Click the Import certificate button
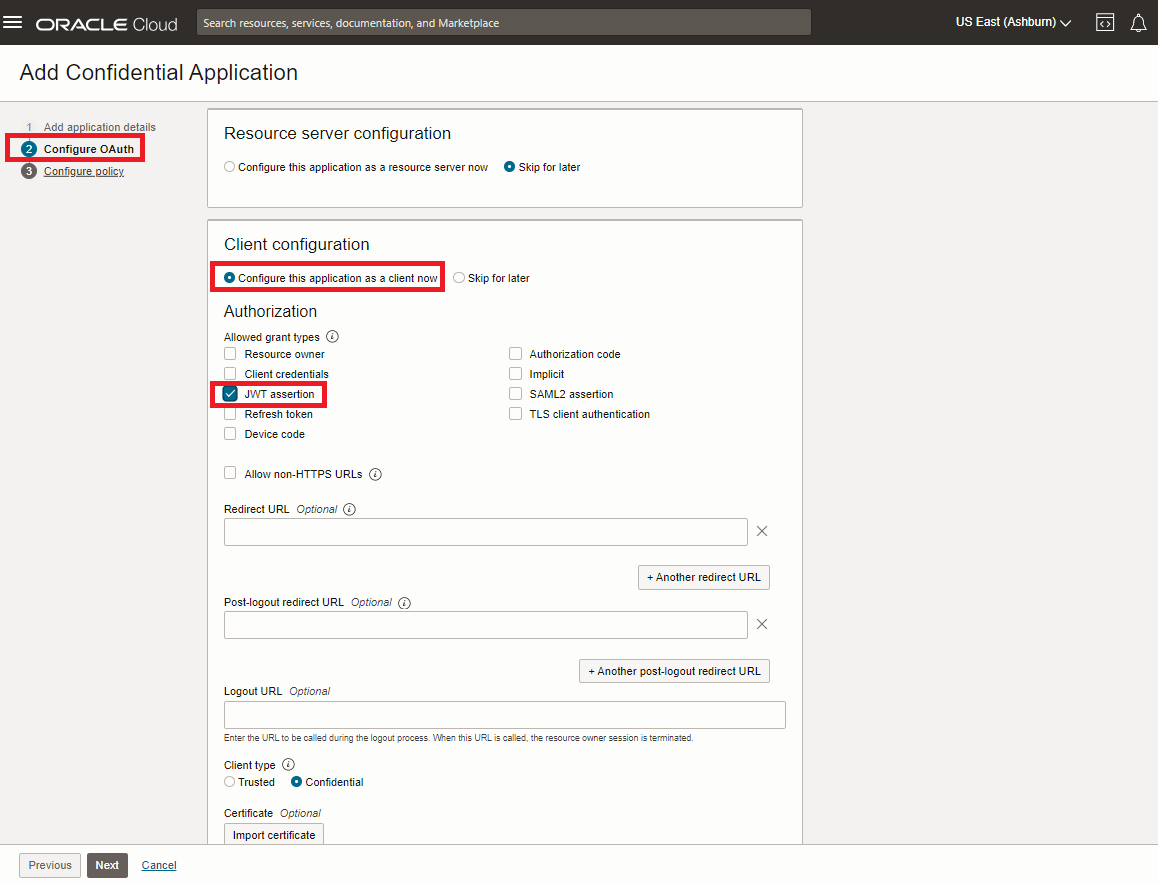The image size is (1158, 883). tap(273, 834)
